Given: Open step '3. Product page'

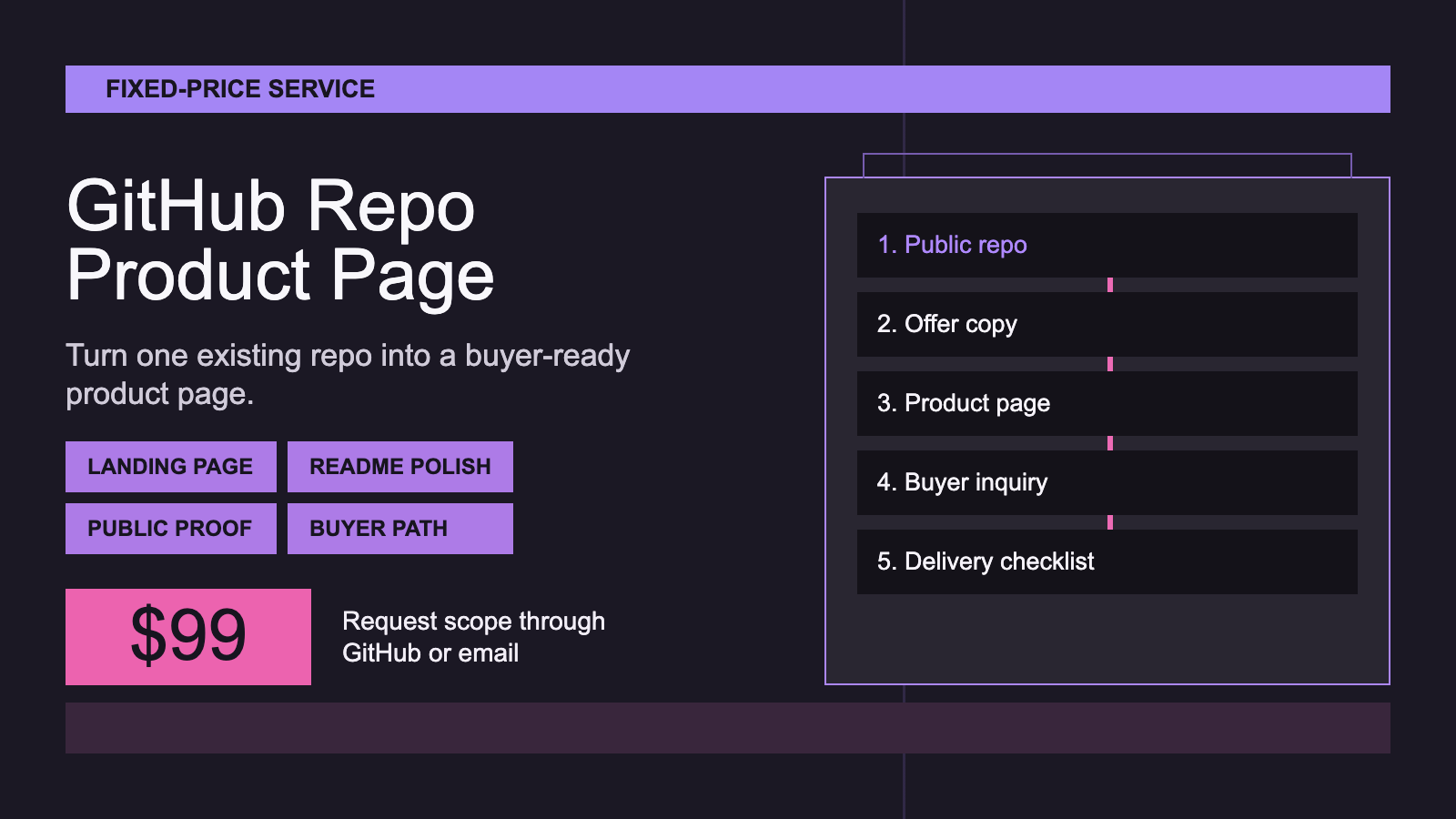Looking at the screenshot, I should [x=1107, y=403].
